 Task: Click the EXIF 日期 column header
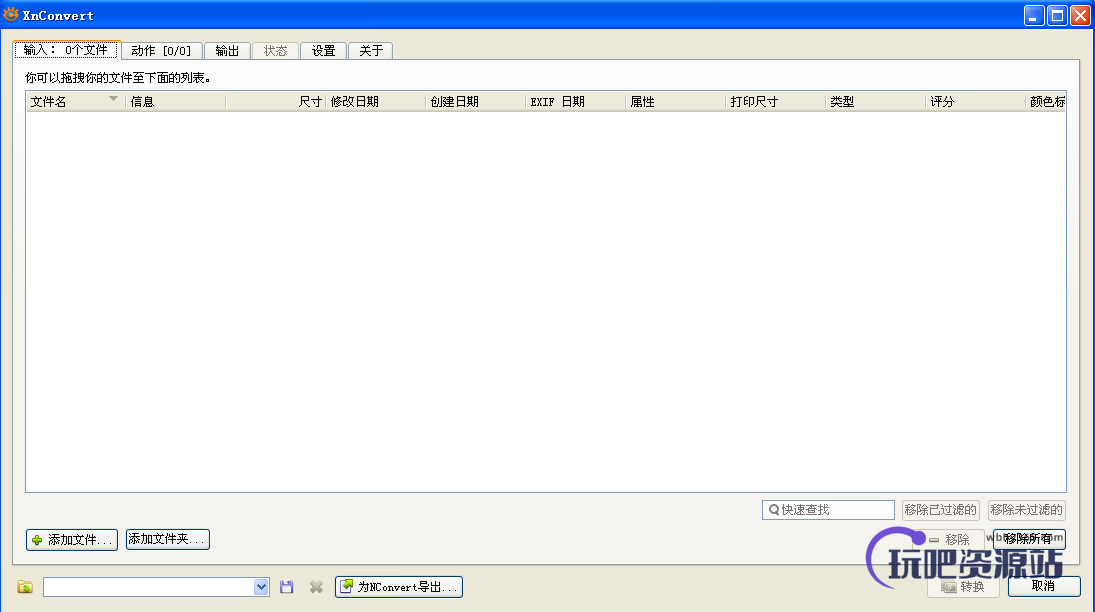(575, 102)
